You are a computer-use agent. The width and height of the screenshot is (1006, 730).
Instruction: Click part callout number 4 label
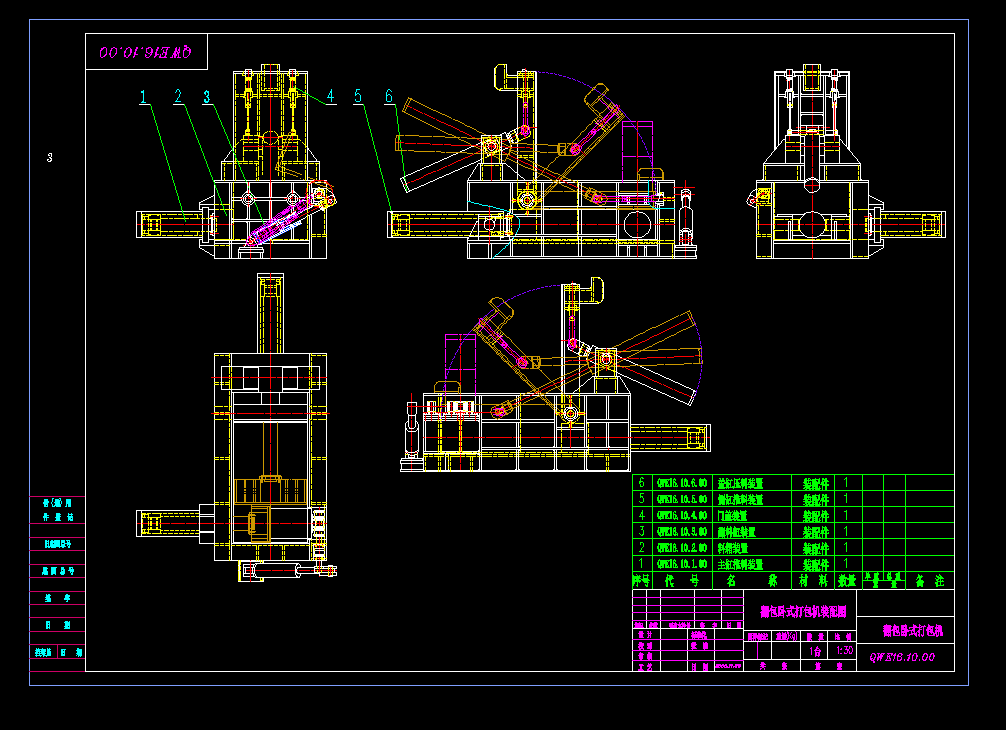328,97
